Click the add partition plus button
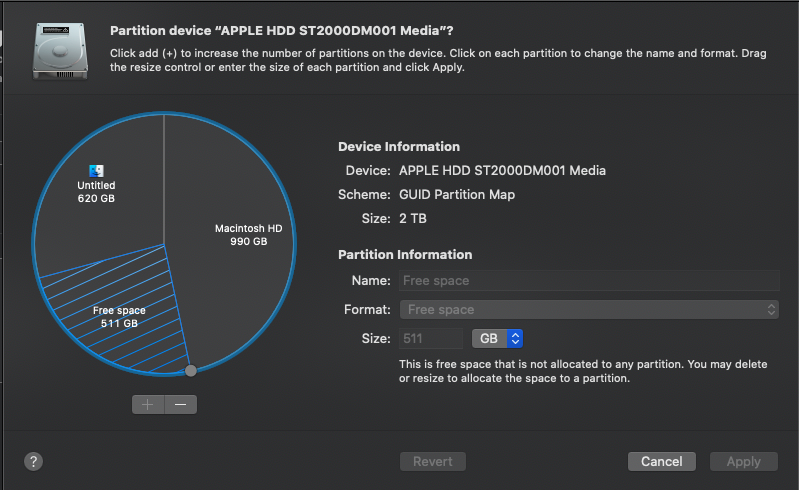Viewport: 799px width, 490px height. click(x=148, y=404)
